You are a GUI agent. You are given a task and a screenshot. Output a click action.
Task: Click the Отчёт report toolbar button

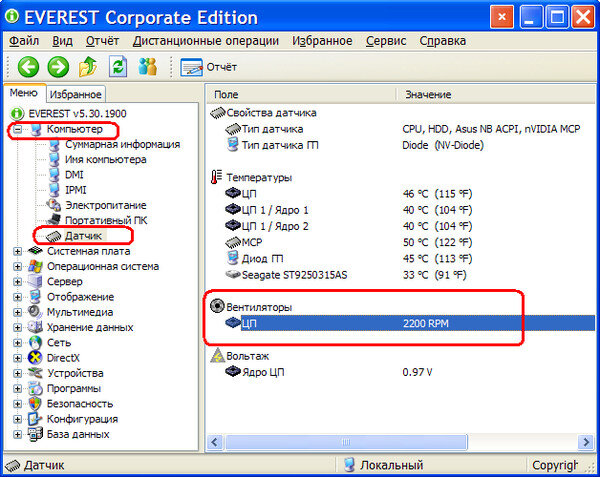click(x=209, y=67)
